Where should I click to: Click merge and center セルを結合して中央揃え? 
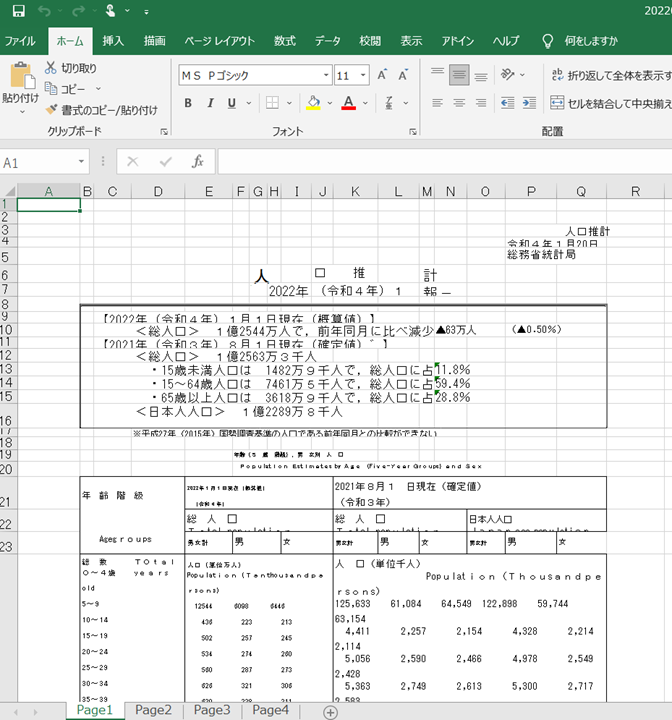tap(611, 103)
